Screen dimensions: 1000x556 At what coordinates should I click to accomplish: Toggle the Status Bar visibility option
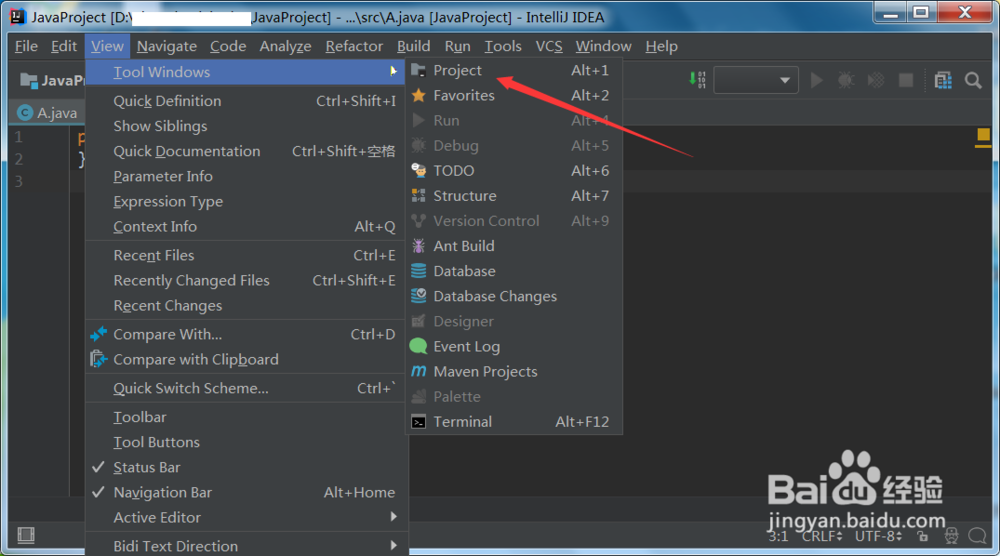point(247,467)
